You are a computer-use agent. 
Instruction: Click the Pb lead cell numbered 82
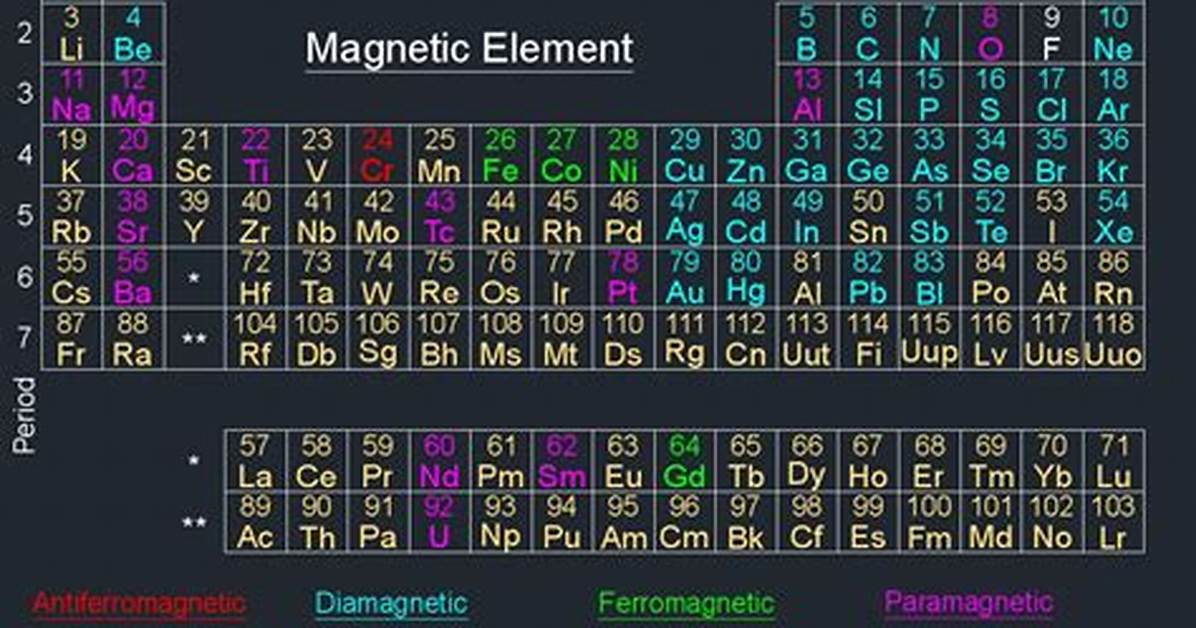[868, 278]
